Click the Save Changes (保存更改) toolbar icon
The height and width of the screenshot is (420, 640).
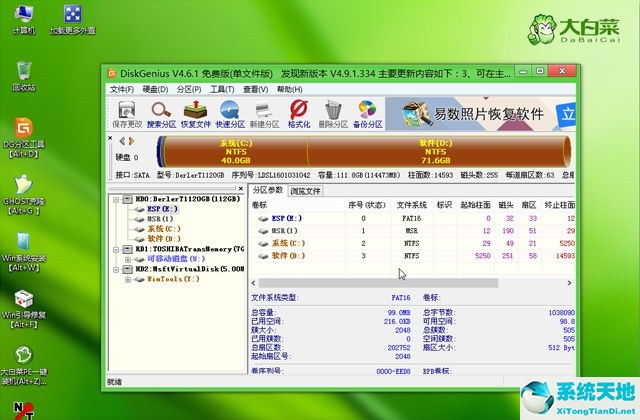[127, 115]
